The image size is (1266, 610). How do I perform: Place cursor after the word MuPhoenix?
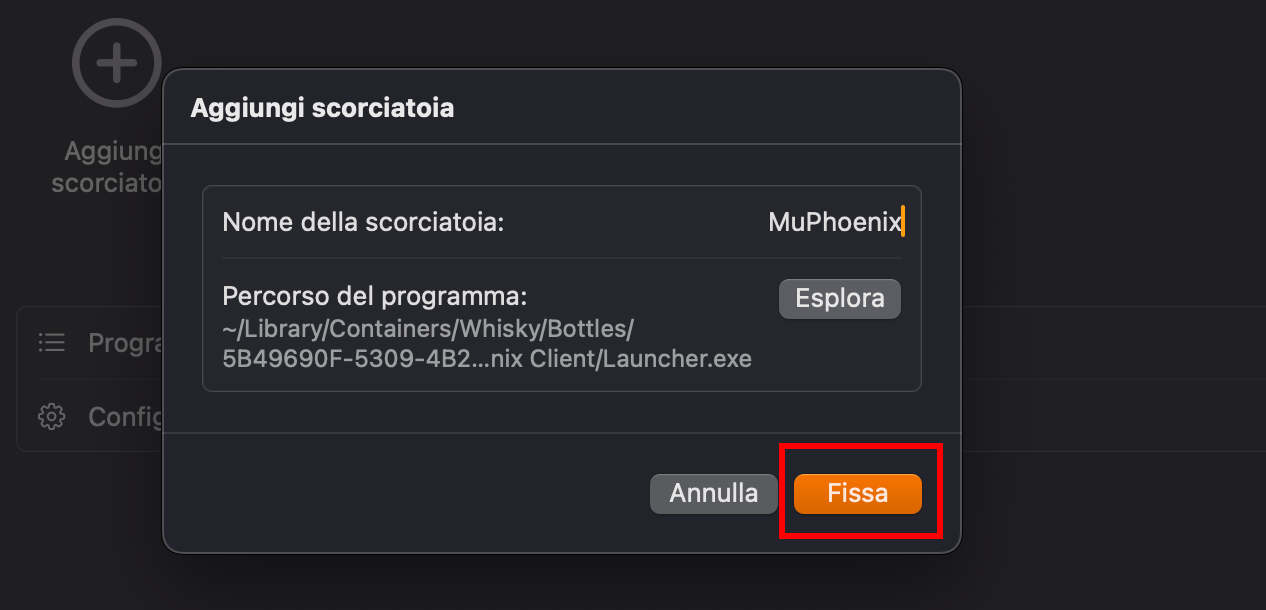click(903, 222)
